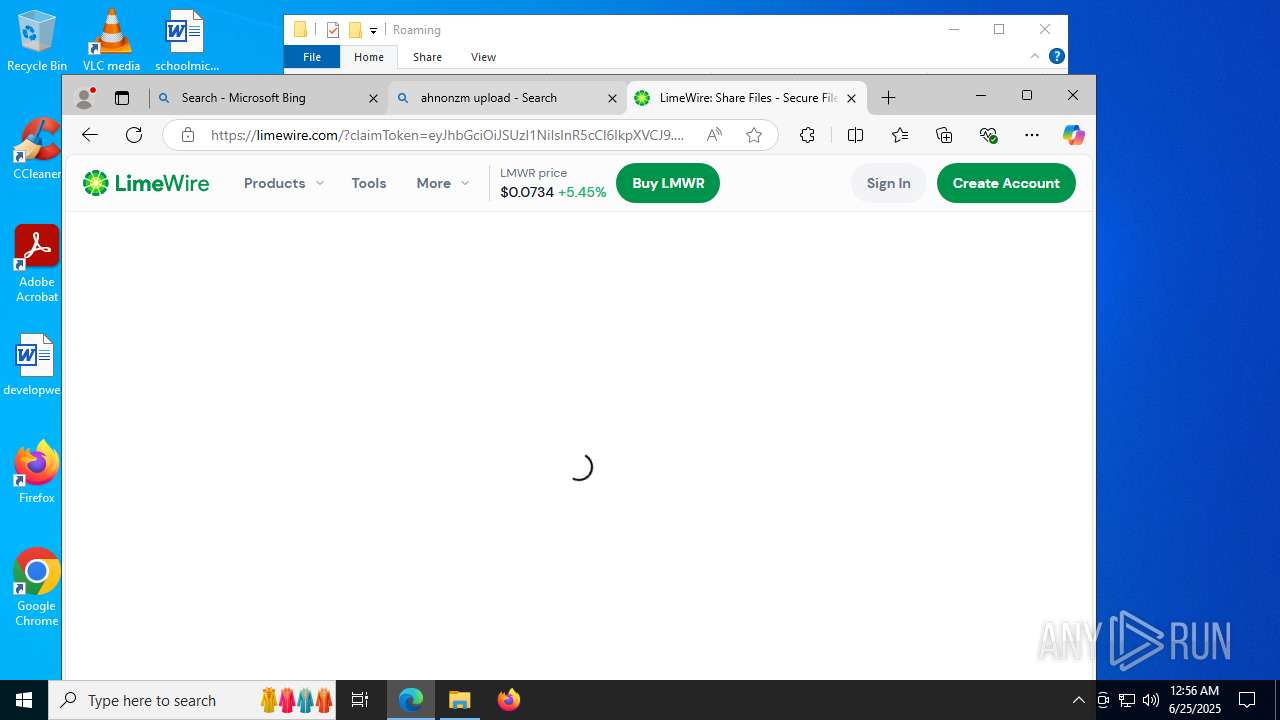The width and height of the screenshot is (1280, 720).
Task: Open Task View on taskbar
Action: [x=361, y=700]
